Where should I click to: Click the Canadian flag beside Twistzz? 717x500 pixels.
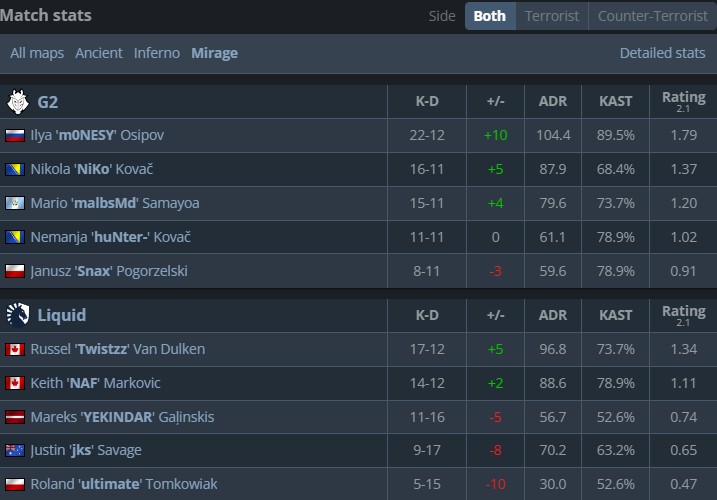pos(15,349)
